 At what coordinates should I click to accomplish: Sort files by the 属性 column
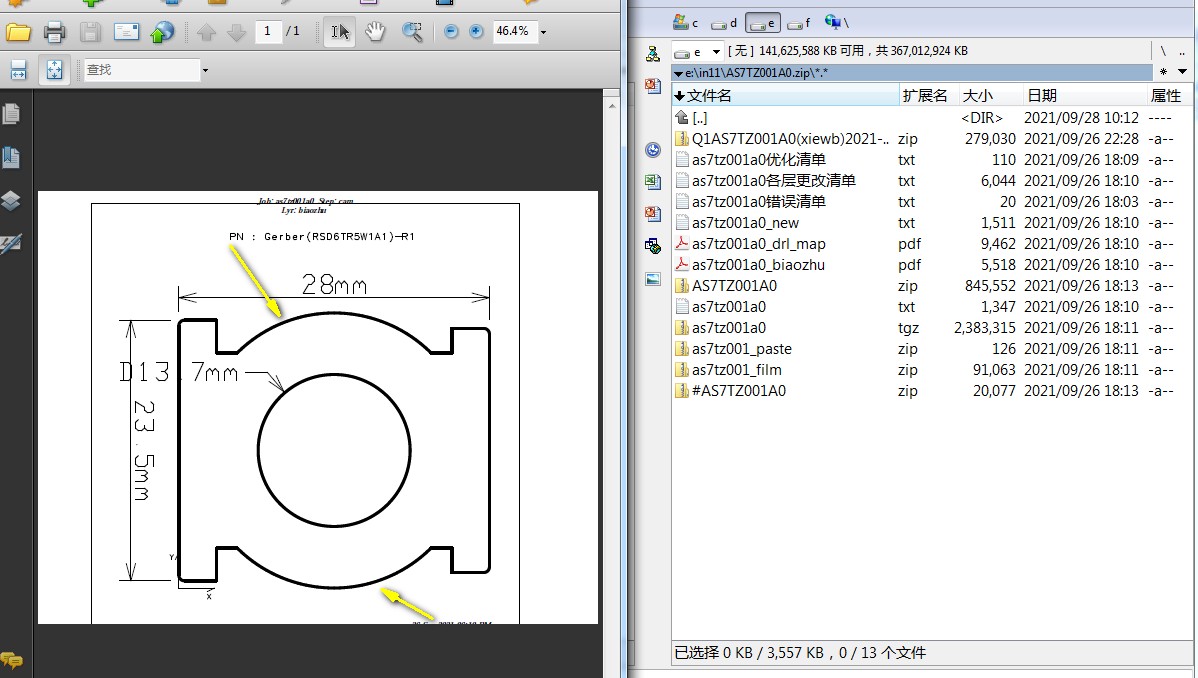(x=1170, y=96)
